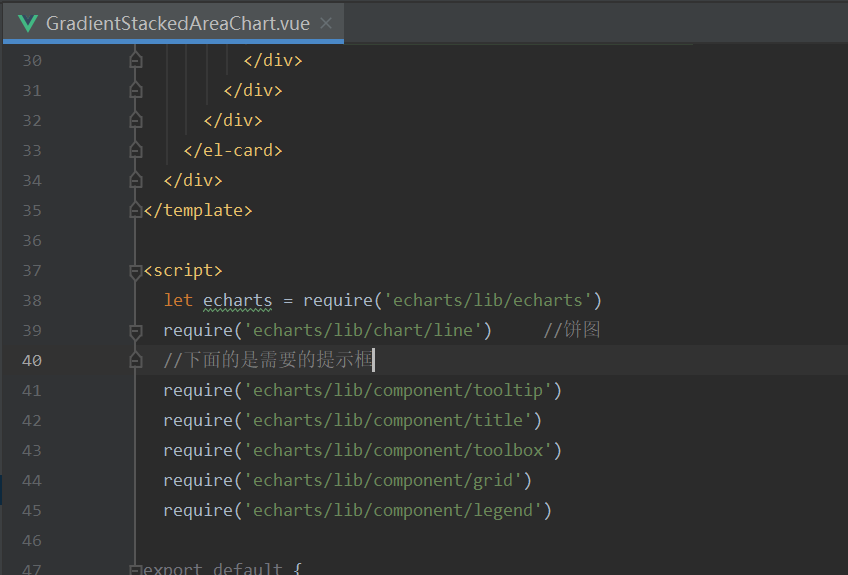Click the //饼图 comment on line 39
This screenshot has height=575, width=848.
(x=572, y=330)
